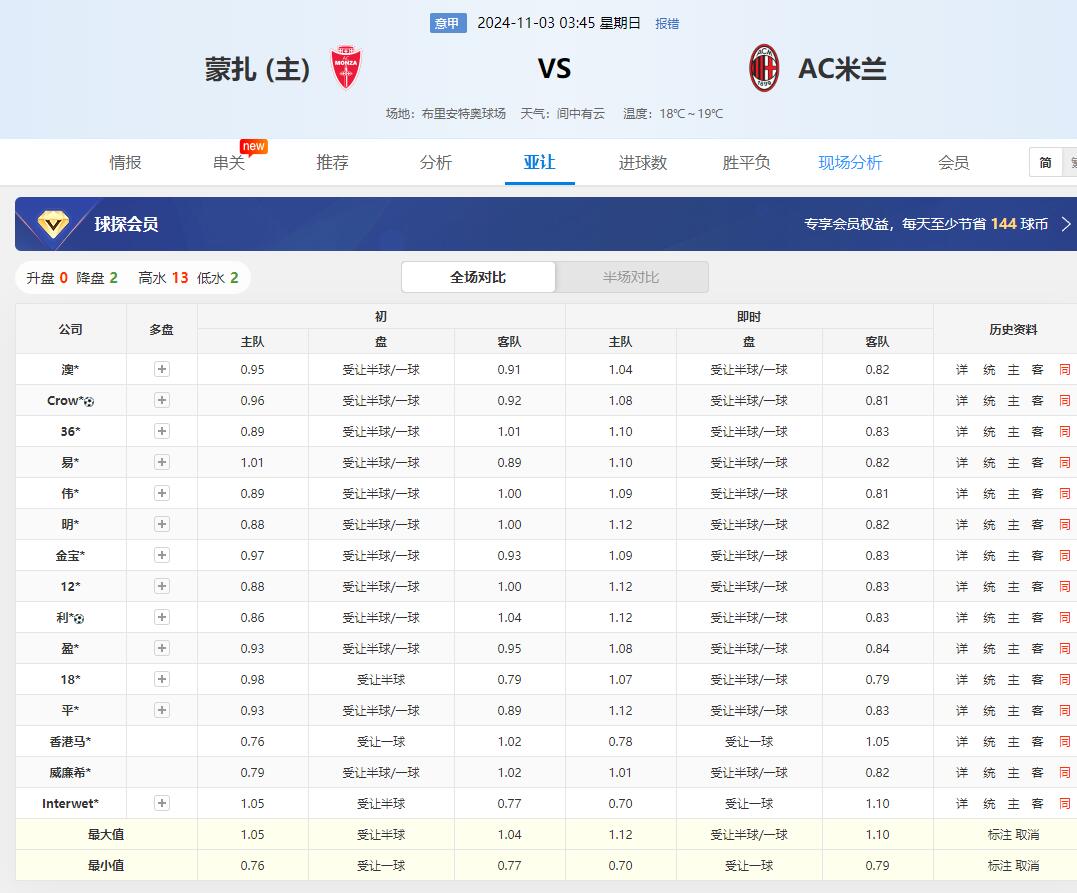Expand multi-handicap plus for 36* row
Image resolution: width=1077 pixels, height=893 pixels.
pyautogui.click(x=162, y=431)
